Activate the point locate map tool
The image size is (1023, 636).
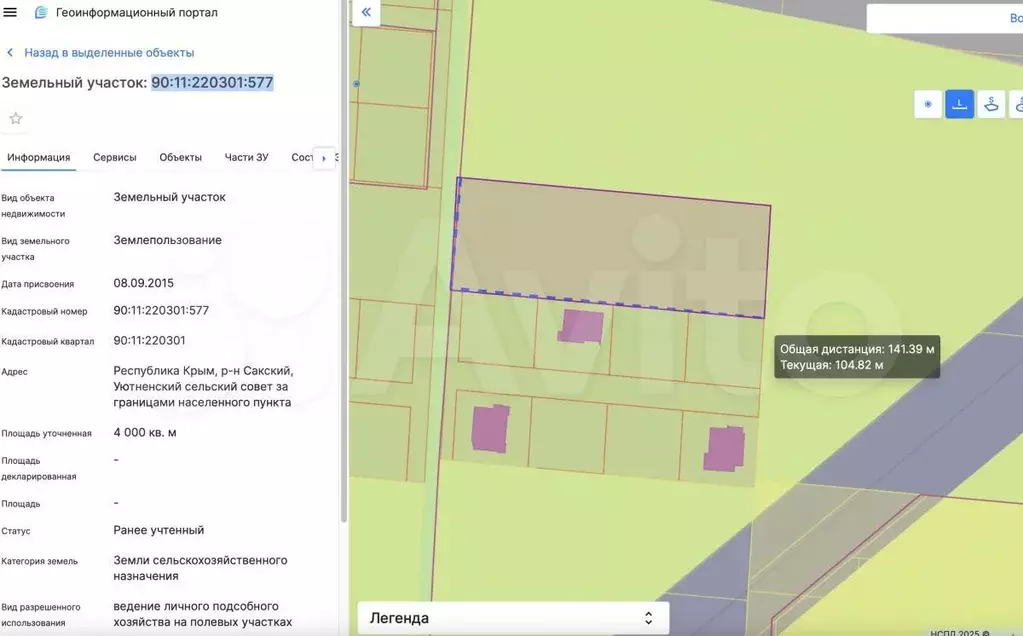[928, 104]
